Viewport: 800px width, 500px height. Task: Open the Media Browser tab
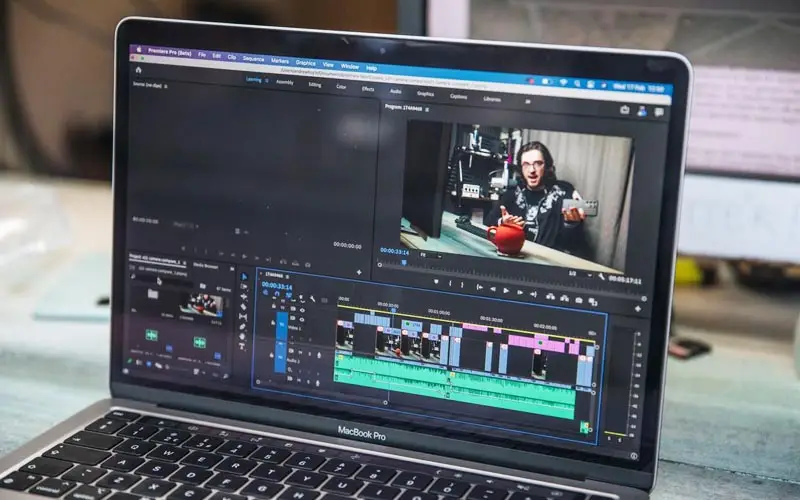206,266
